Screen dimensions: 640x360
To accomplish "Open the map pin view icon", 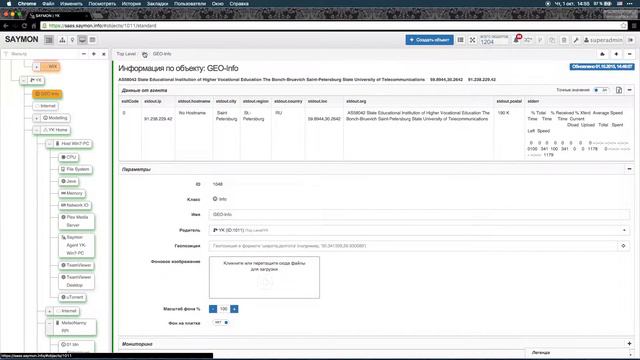I will click(72, 40).
